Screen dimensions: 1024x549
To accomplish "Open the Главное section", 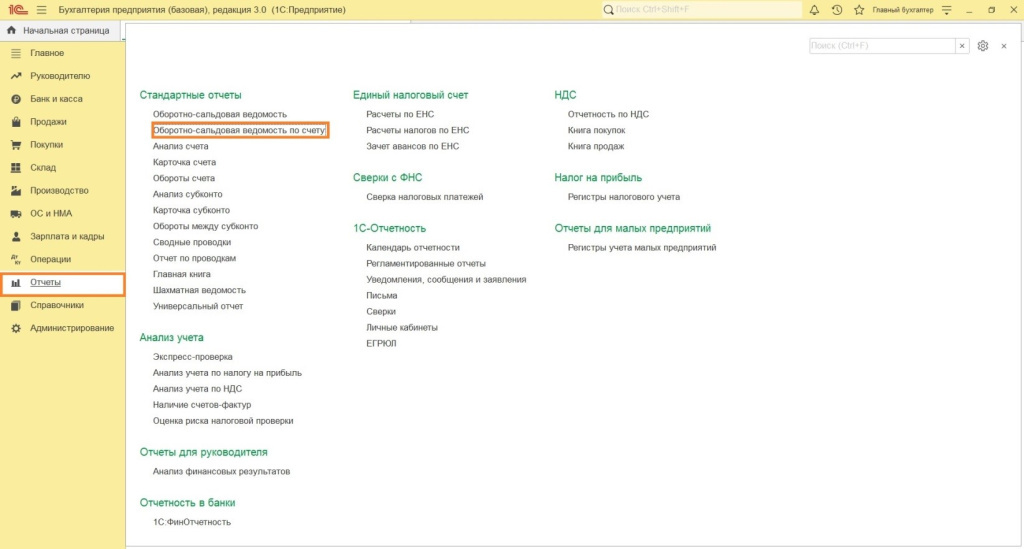I will [x=47, y=53].
